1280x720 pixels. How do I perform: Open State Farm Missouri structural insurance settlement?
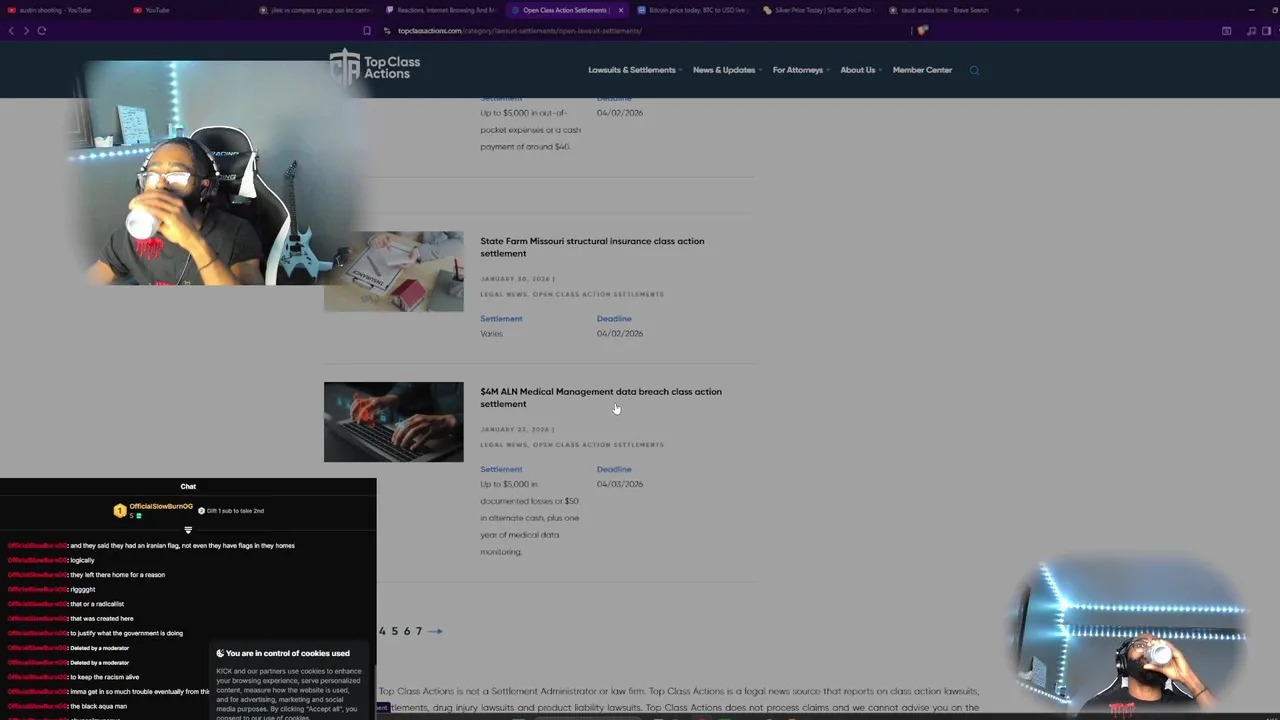coord(592,247)
